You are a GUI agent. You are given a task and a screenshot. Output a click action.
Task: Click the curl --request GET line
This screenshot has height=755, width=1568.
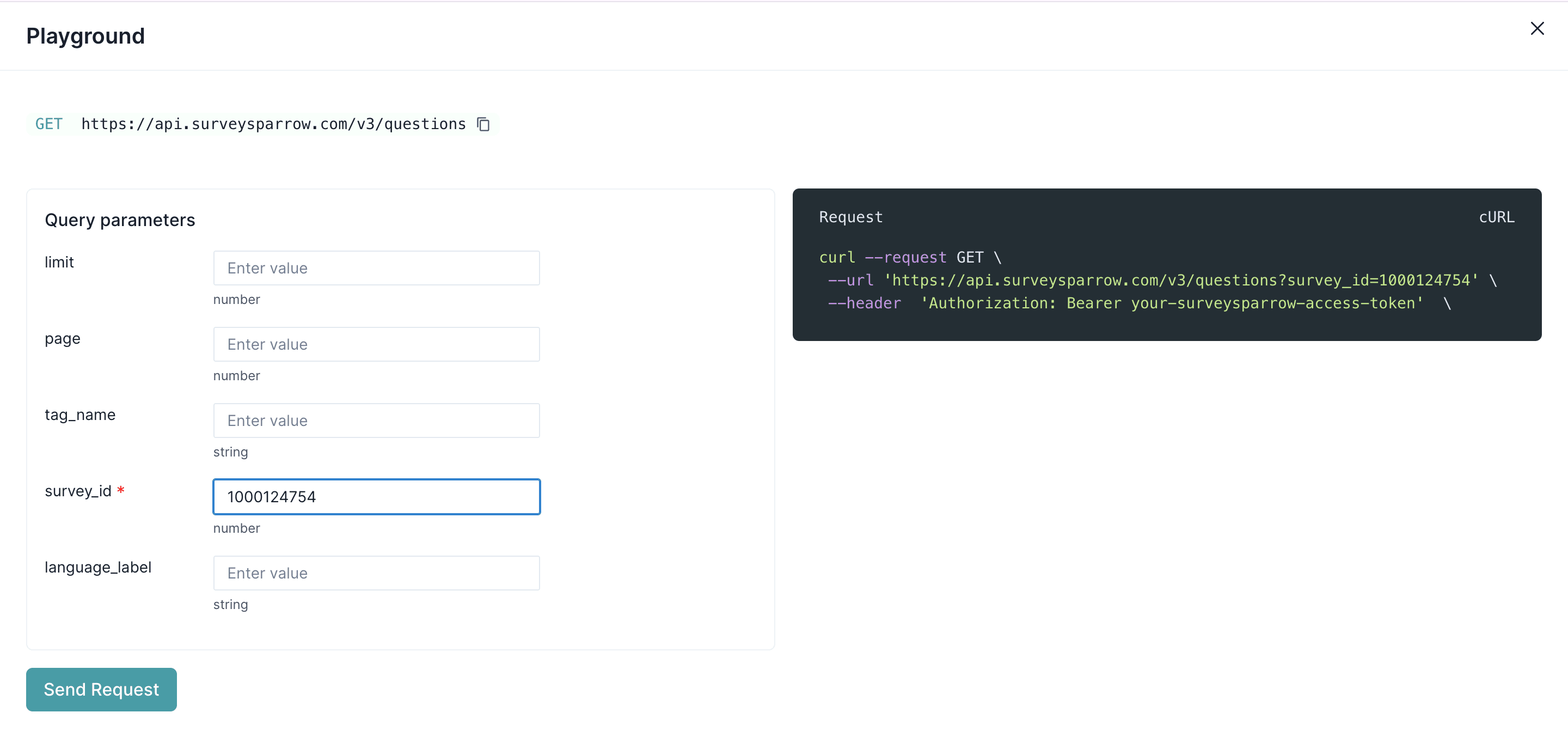coord(909,258)
